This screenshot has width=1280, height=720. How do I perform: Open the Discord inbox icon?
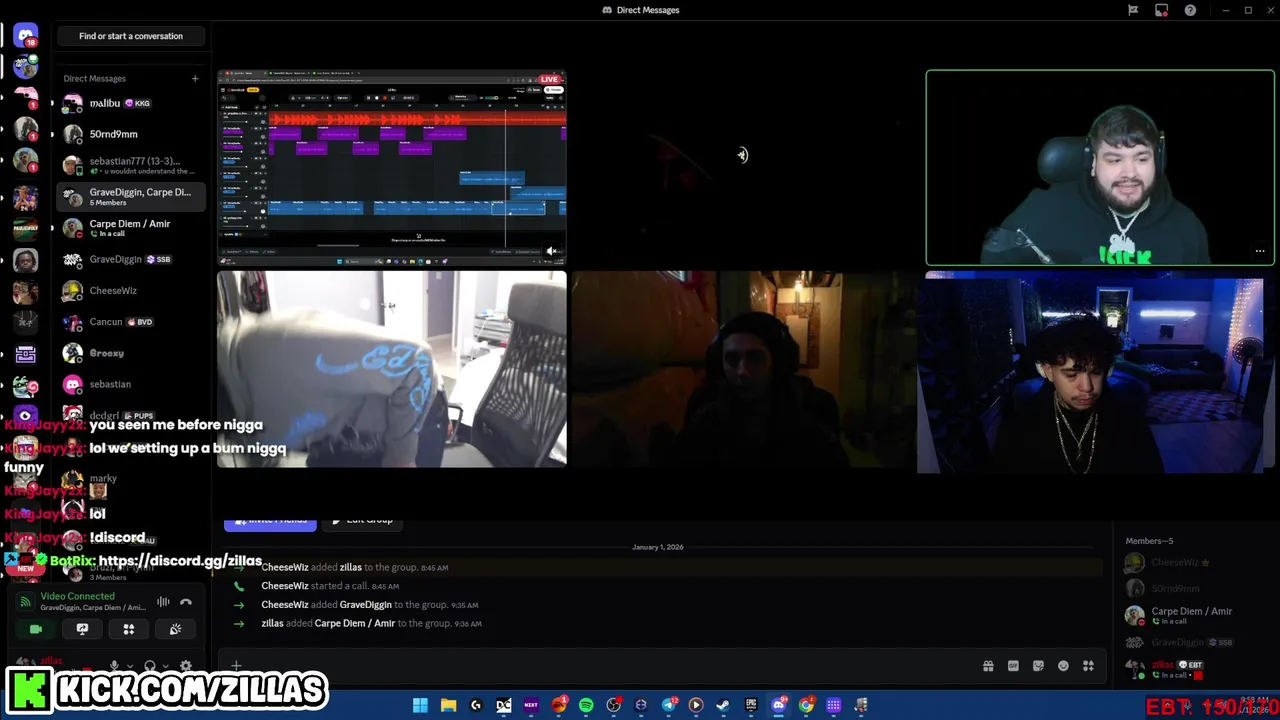point(1161,10)
